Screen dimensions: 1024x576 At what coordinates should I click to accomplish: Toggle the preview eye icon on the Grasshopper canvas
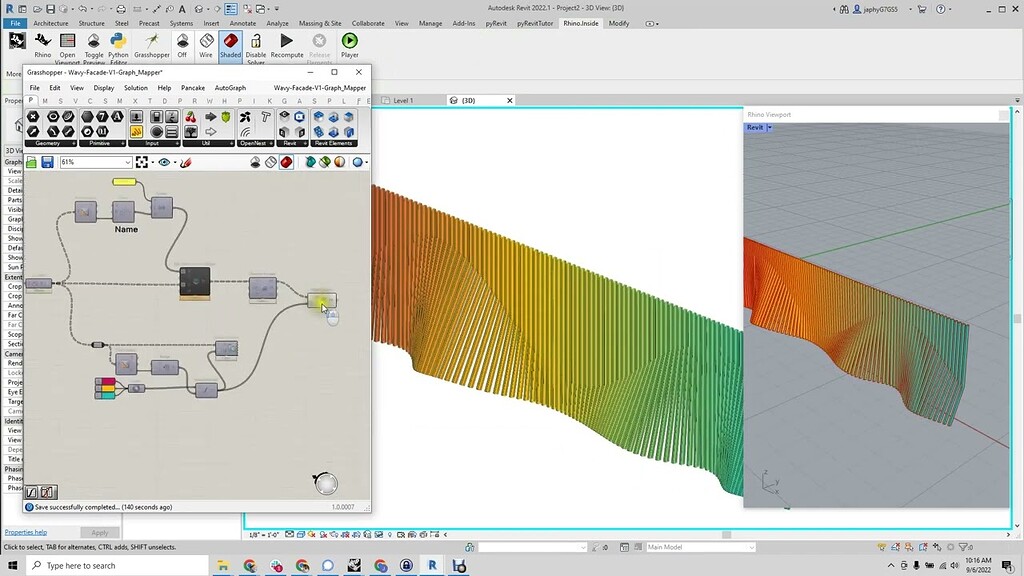click(164, 162)
